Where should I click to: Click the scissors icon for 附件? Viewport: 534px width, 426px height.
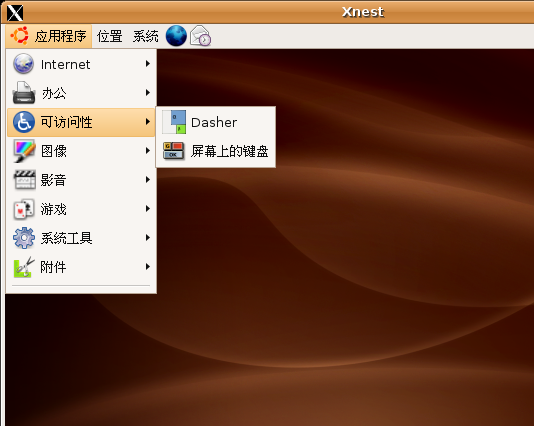24,267
